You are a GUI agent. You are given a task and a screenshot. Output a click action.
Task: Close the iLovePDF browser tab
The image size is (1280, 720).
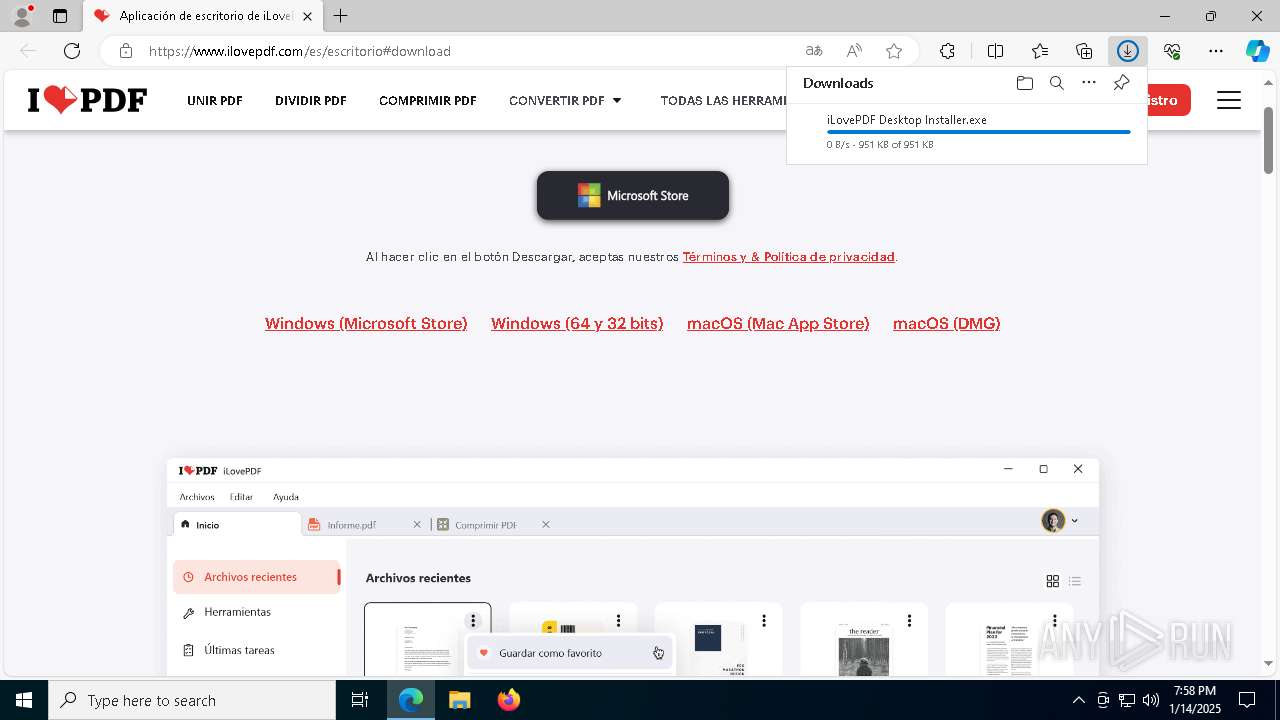pos(307,16)
